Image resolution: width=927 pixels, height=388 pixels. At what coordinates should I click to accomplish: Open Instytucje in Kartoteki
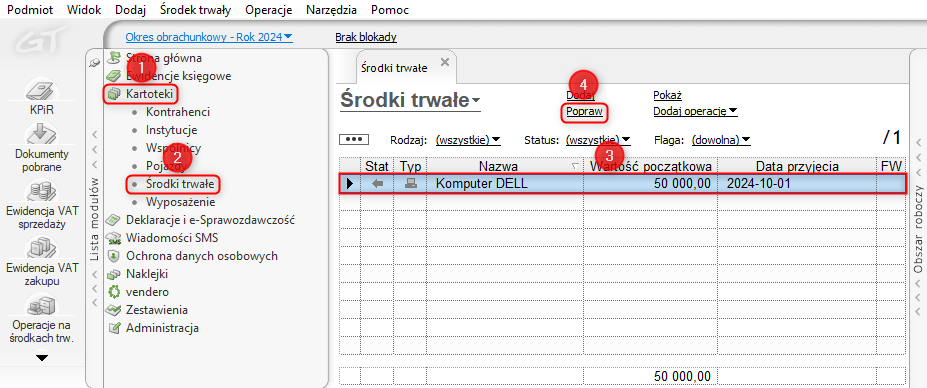pyautogui.click(x=171, y=130)
